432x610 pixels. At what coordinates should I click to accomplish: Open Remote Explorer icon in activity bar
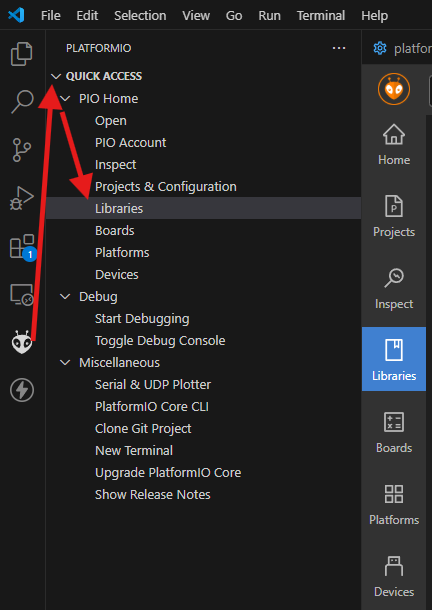(x=22, y=295)
